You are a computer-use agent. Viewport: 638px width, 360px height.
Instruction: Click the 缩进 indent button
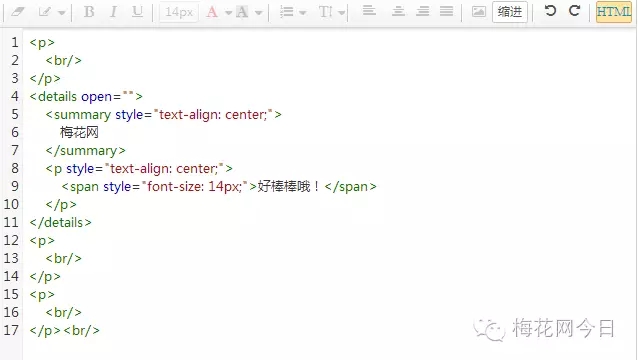510,12
